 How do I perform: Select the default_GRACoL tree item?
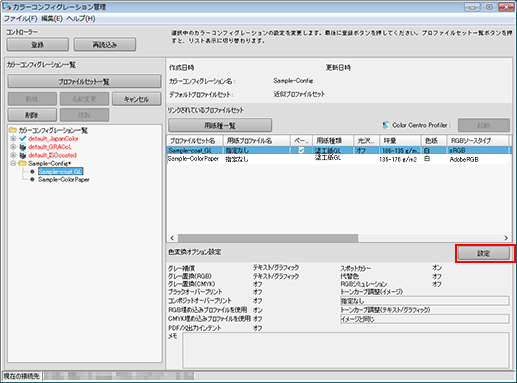[x=50, y=147]
